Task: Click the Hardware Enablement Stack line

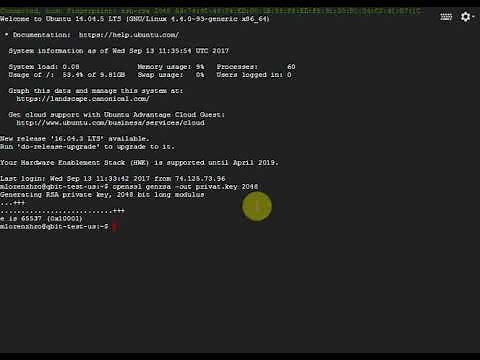Action: click(139, 163)
